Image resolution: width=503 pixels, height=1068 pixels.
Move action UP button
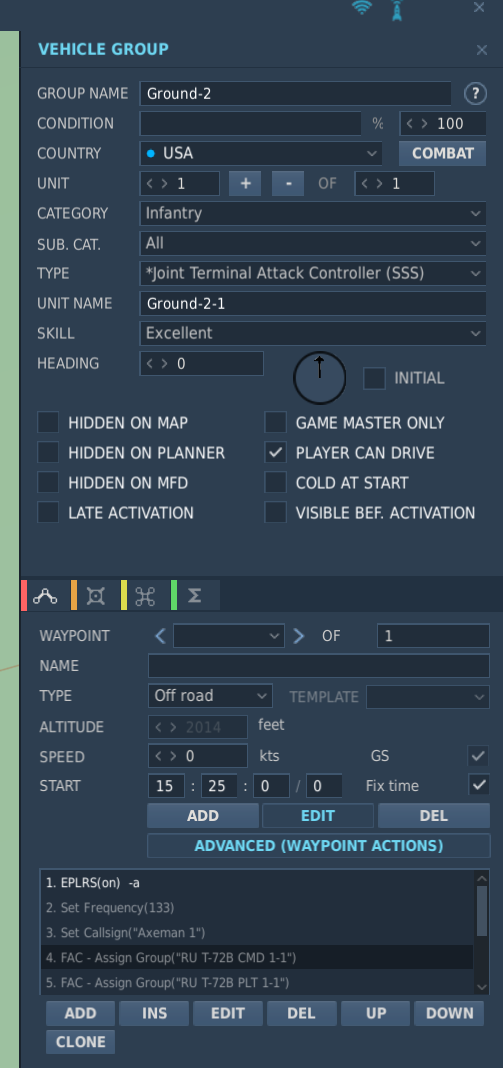(x=376, y=1013)
